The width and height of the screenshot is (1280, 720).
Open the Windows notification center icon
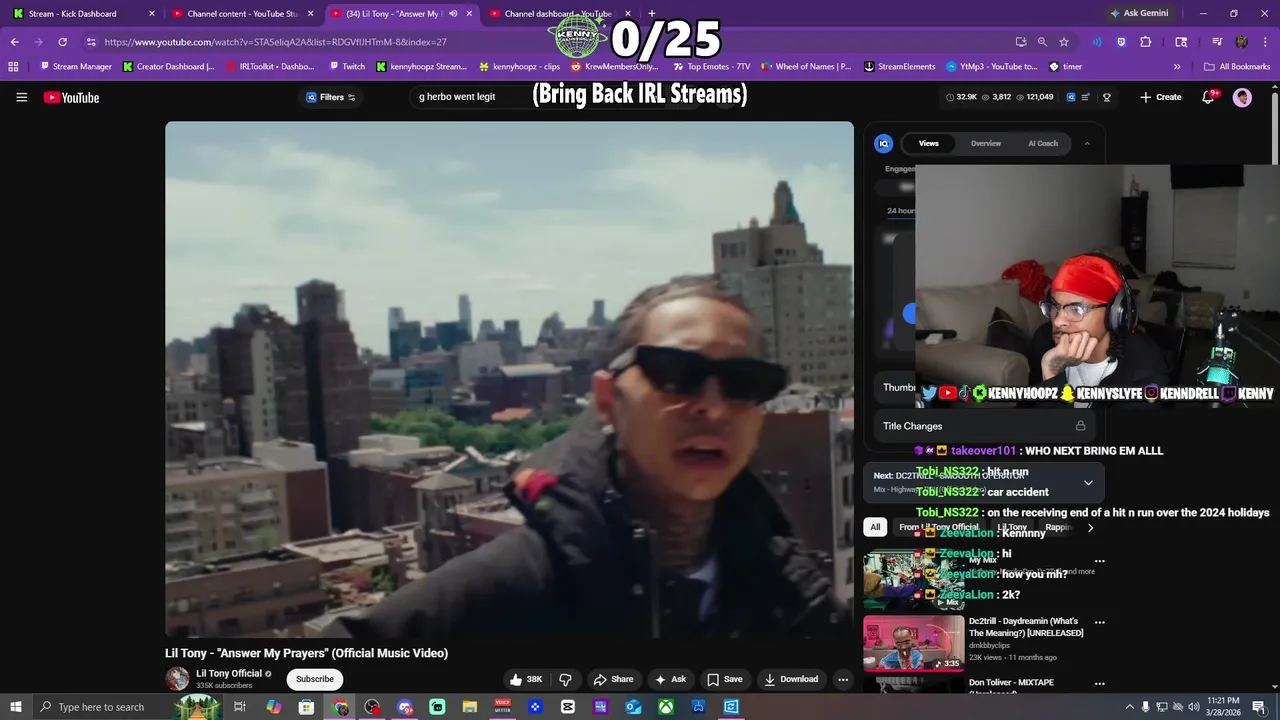pos(1259,707)
